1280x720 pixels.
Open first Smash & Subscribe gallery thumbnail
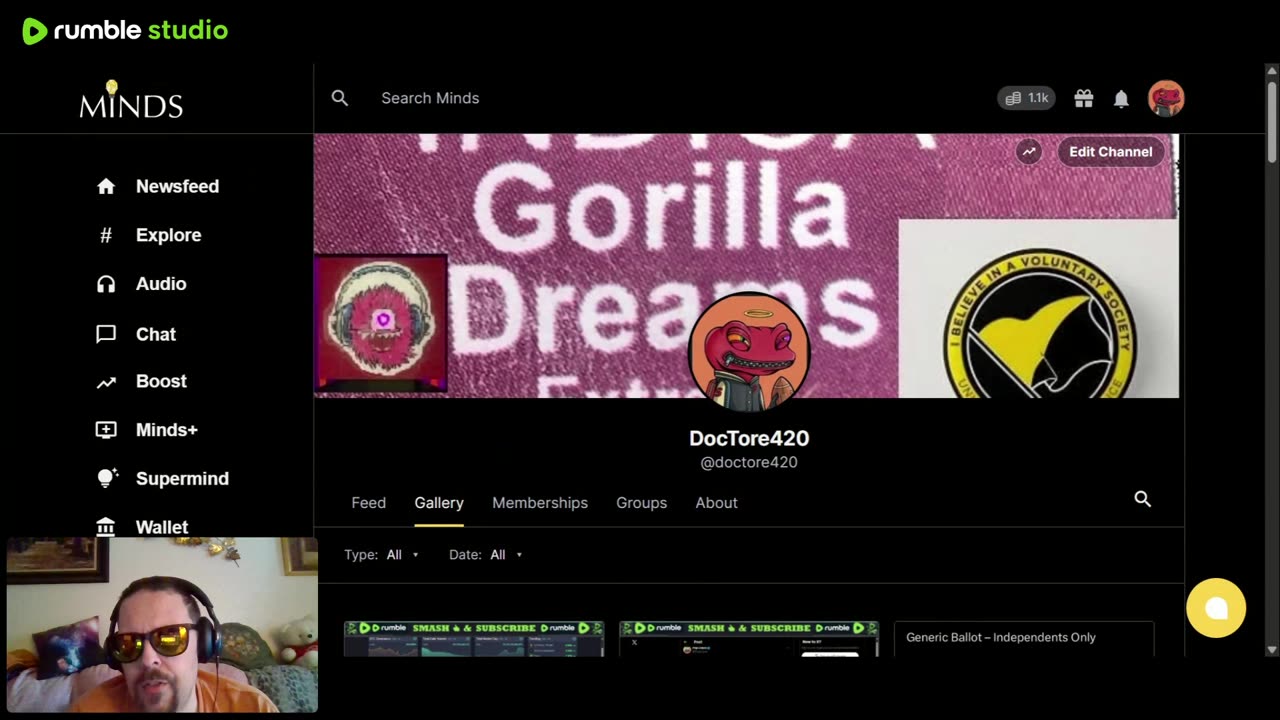[x=474, y=639]
